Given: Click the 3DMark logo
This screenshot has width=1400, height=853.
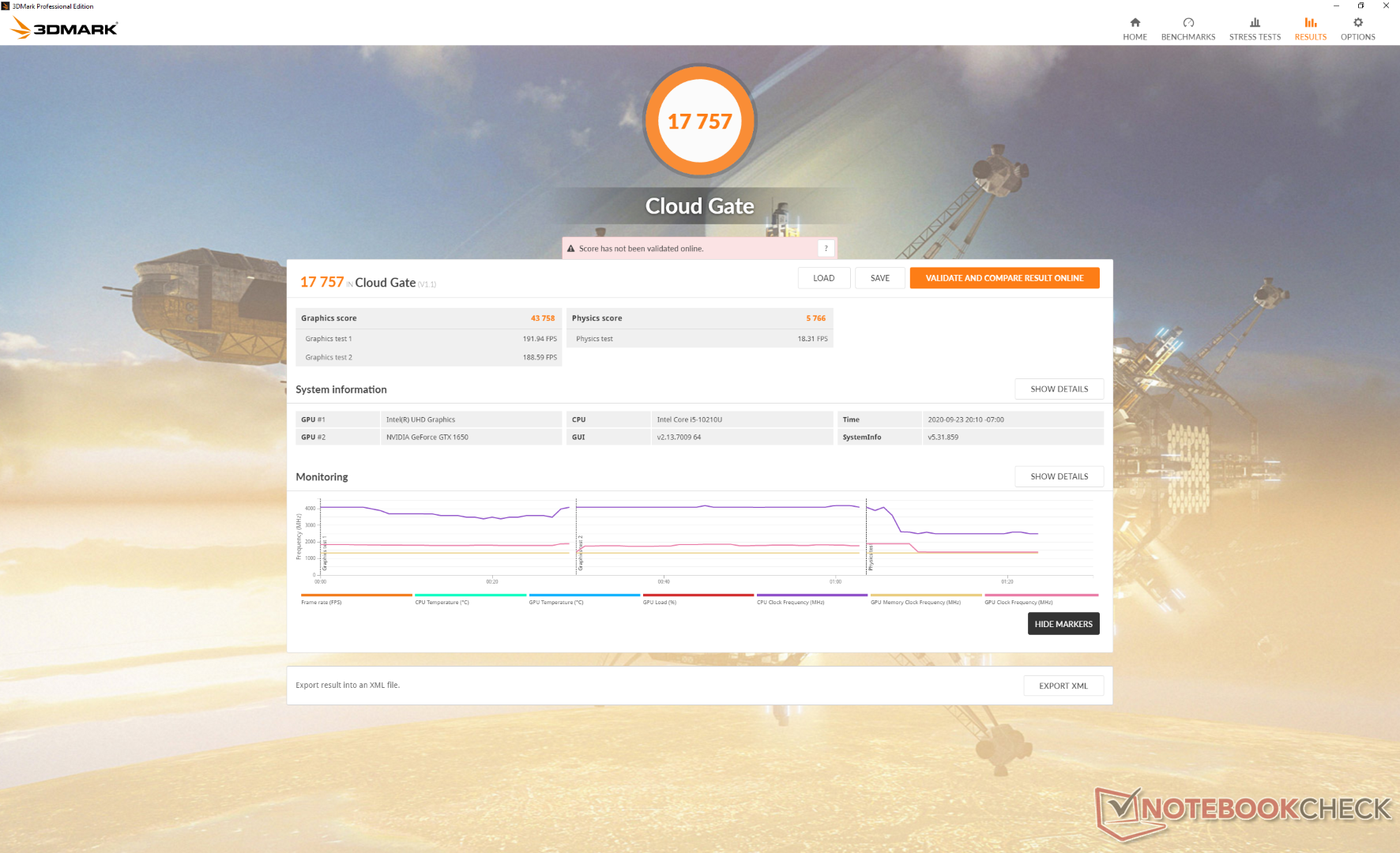Looking at the screenshot, I should click(65, 28).
